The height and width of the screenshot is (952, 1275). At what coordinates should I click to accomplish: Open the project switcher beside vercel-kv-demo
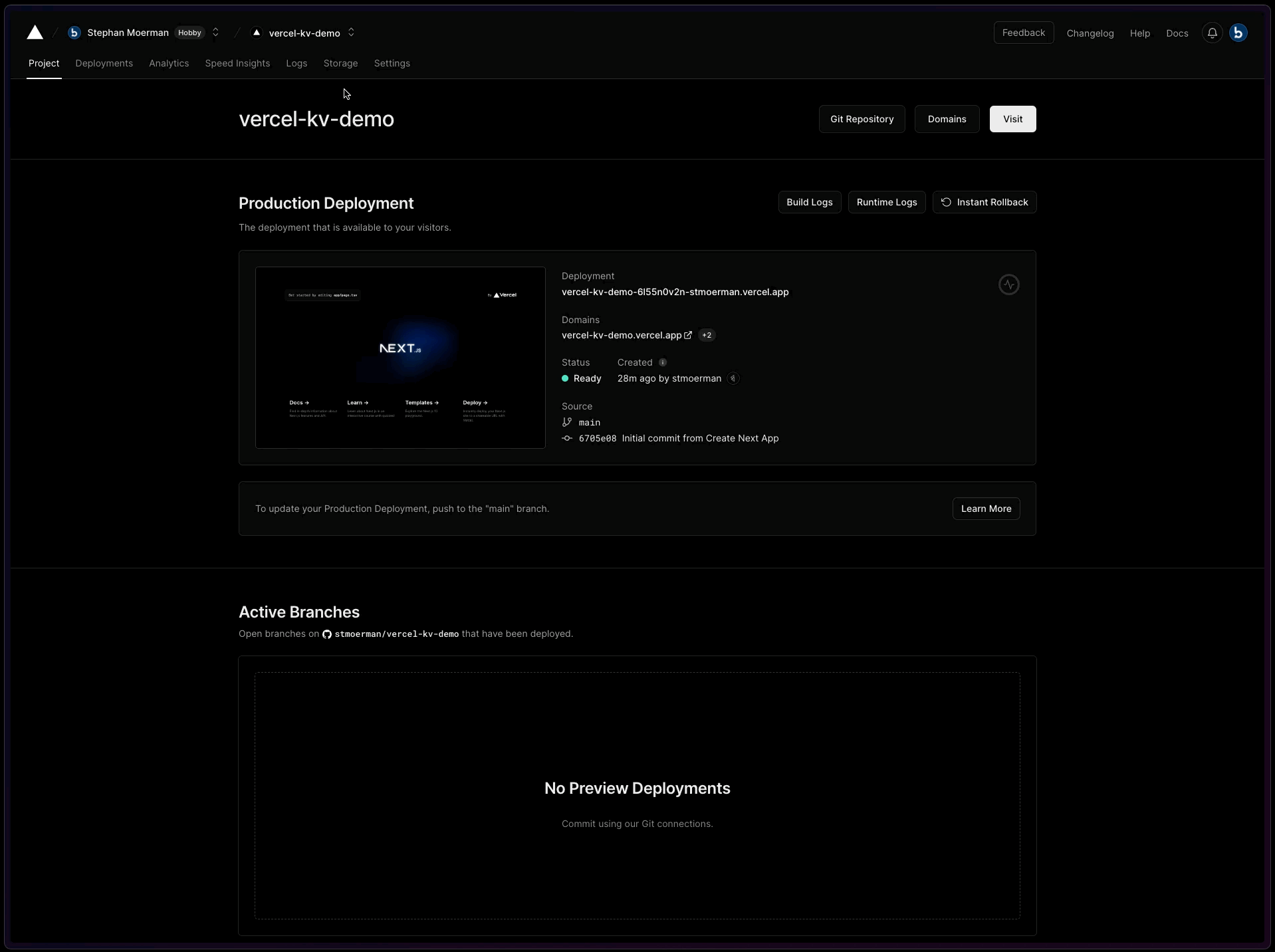click(x=351, y=33)
